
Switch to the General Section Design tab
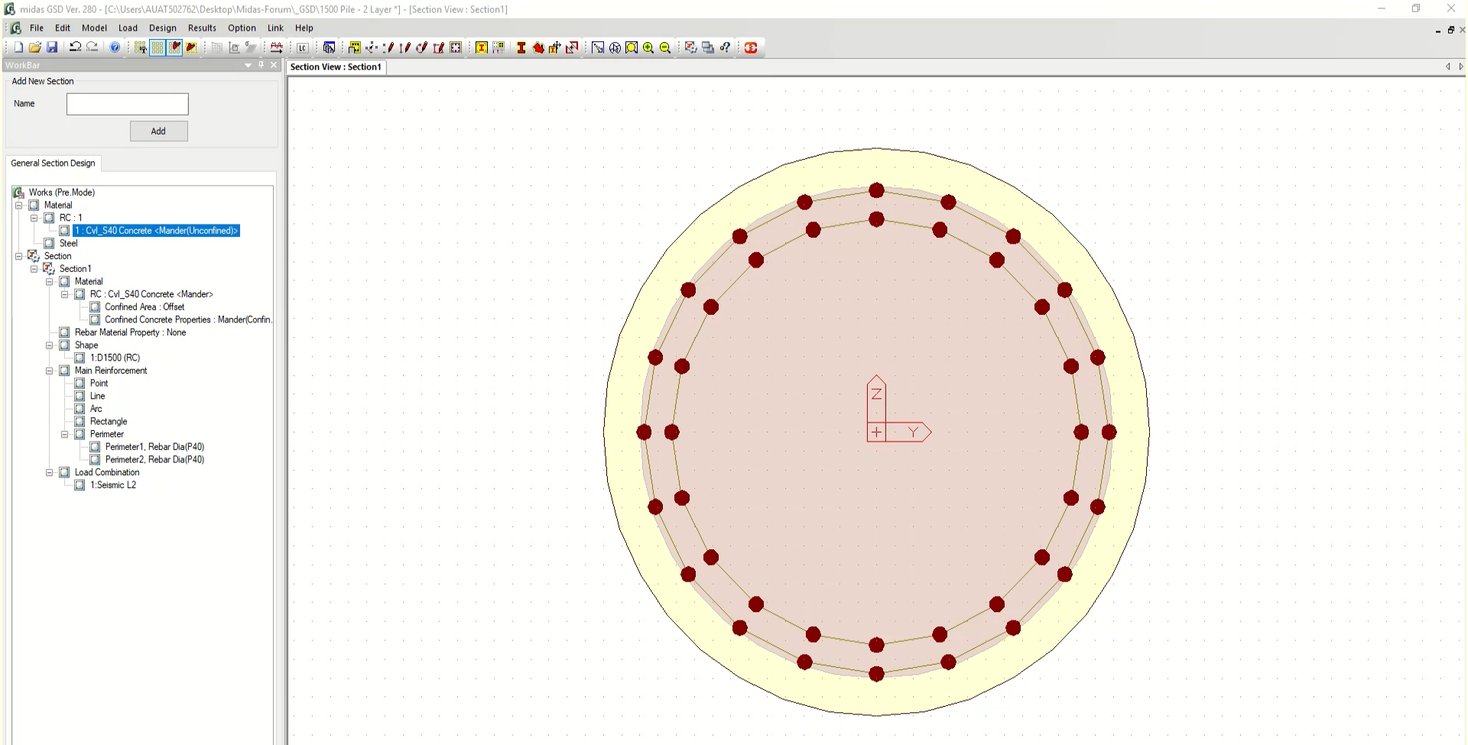[x=53, y=163]
